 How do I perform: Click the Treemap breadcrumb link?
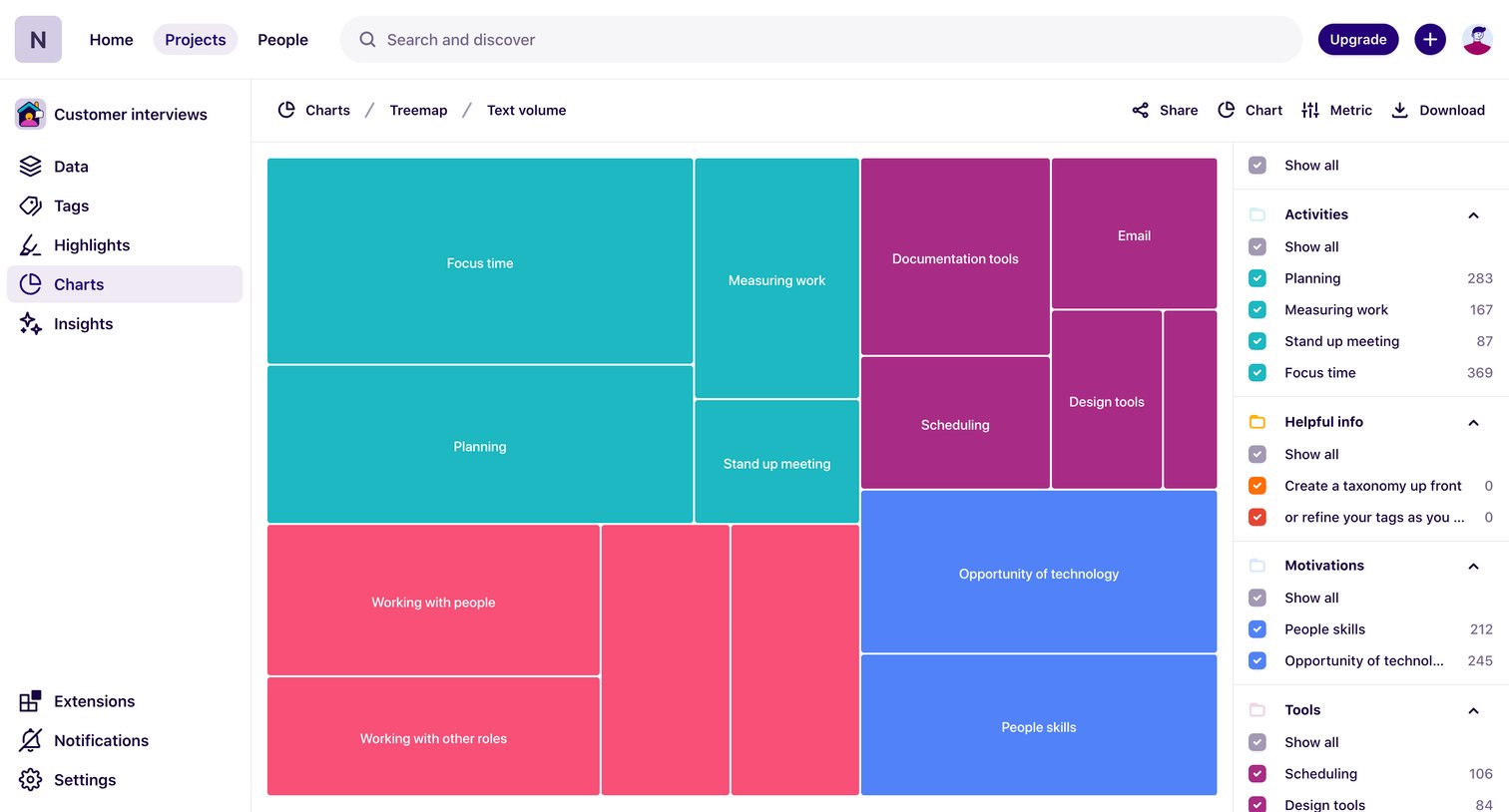point(418,110)
